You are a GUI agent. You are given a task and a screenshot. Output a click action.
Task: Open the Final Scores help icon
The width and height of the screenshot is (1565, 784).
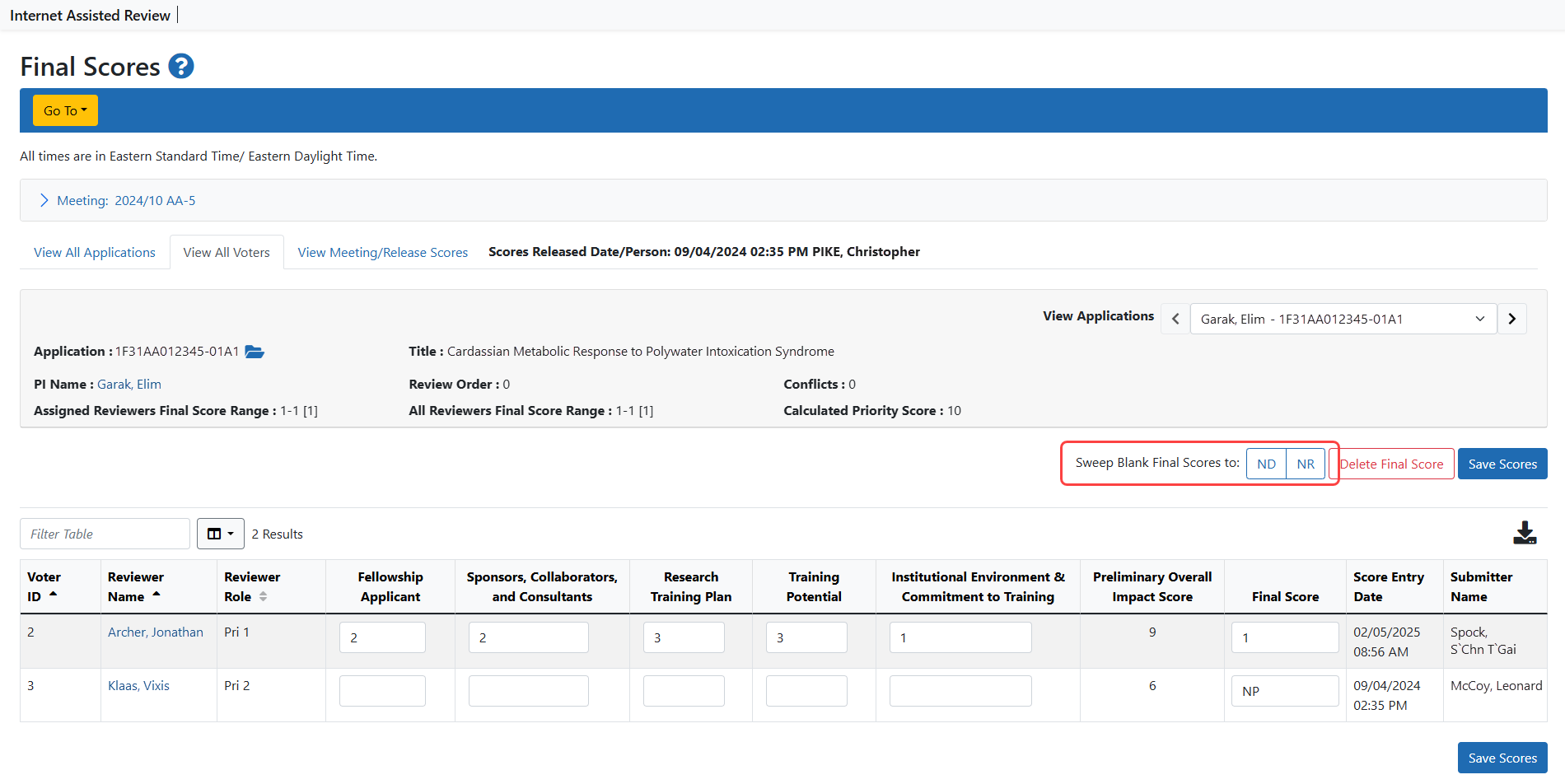pyautogui.click(x=181, y=66)
